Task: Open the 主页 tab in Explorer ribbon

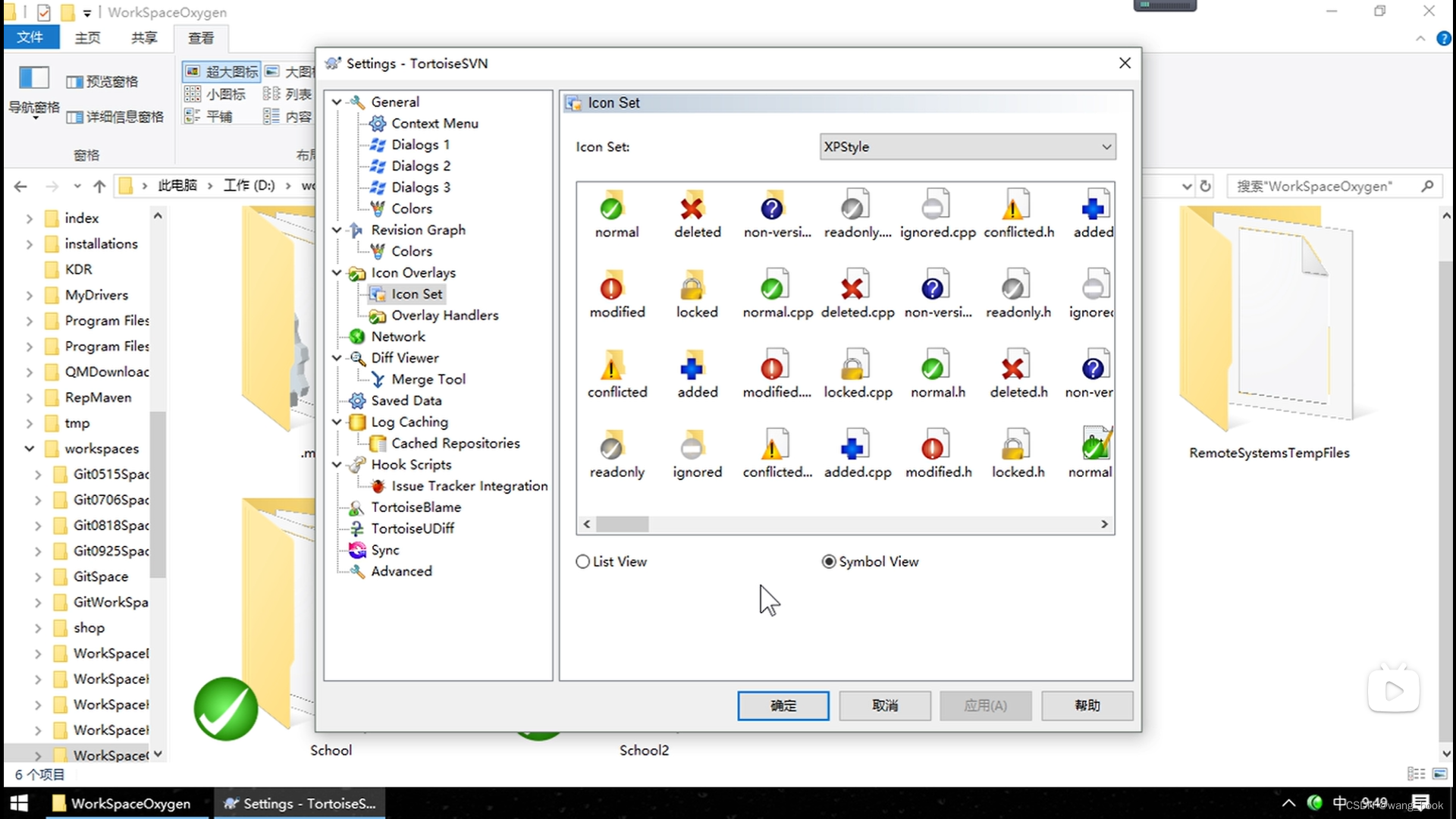Action: (x=87, y=37)
